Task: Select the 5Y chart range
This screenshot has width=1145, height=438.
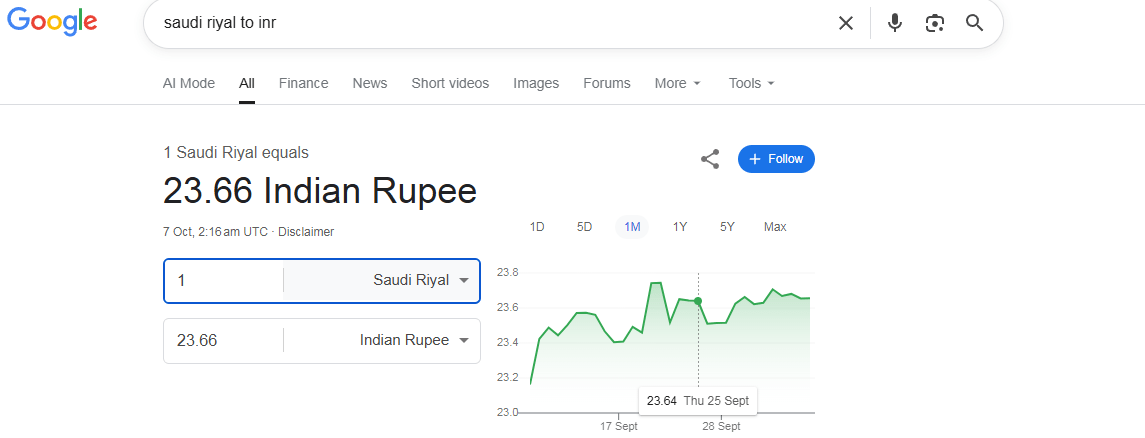Action: (x=727, y=227)
